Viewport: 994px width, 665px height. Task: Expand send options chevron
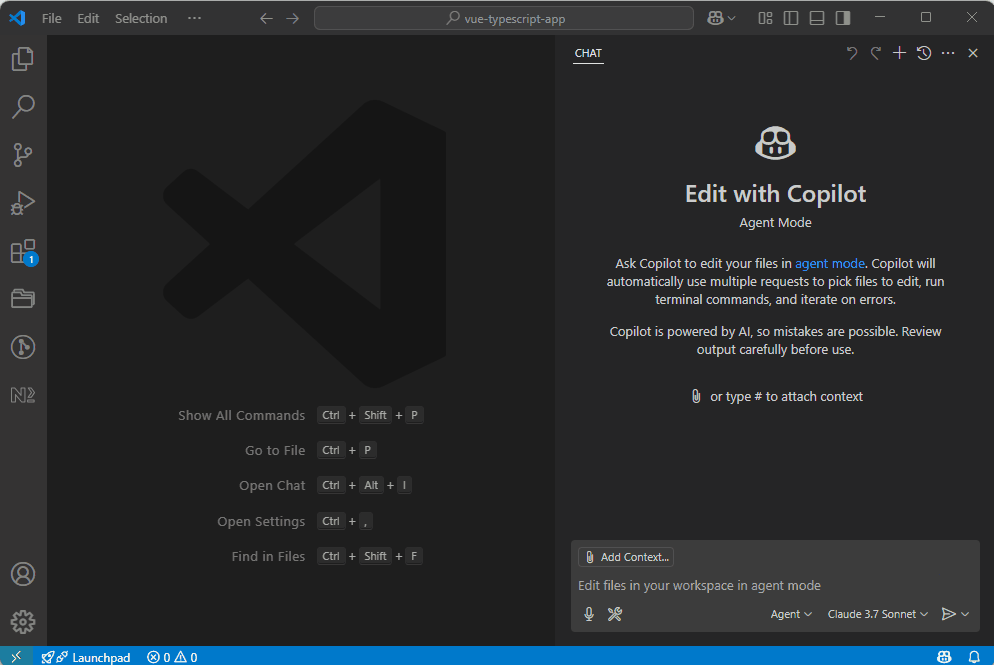click(965, 614)
